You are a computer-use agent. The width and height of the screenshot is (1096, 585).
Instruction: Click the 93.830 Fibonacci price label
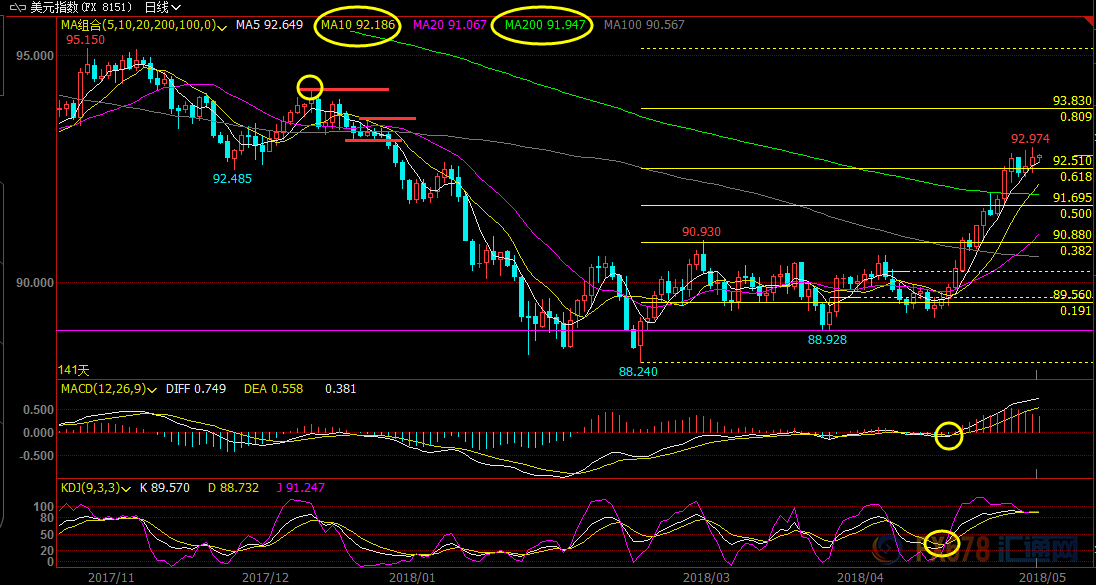coord(1072,101)
